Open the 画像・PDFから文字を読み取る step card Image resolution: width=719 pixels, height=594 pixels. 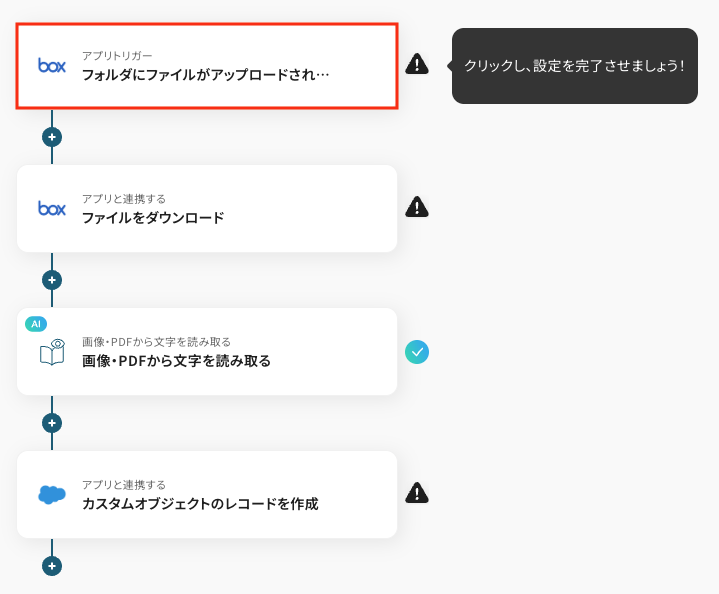point(207,352)
